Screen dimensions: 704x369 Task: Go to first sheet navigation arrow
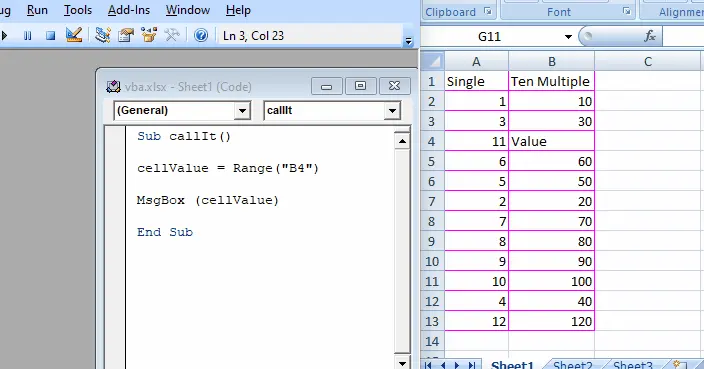pos(428,365)
